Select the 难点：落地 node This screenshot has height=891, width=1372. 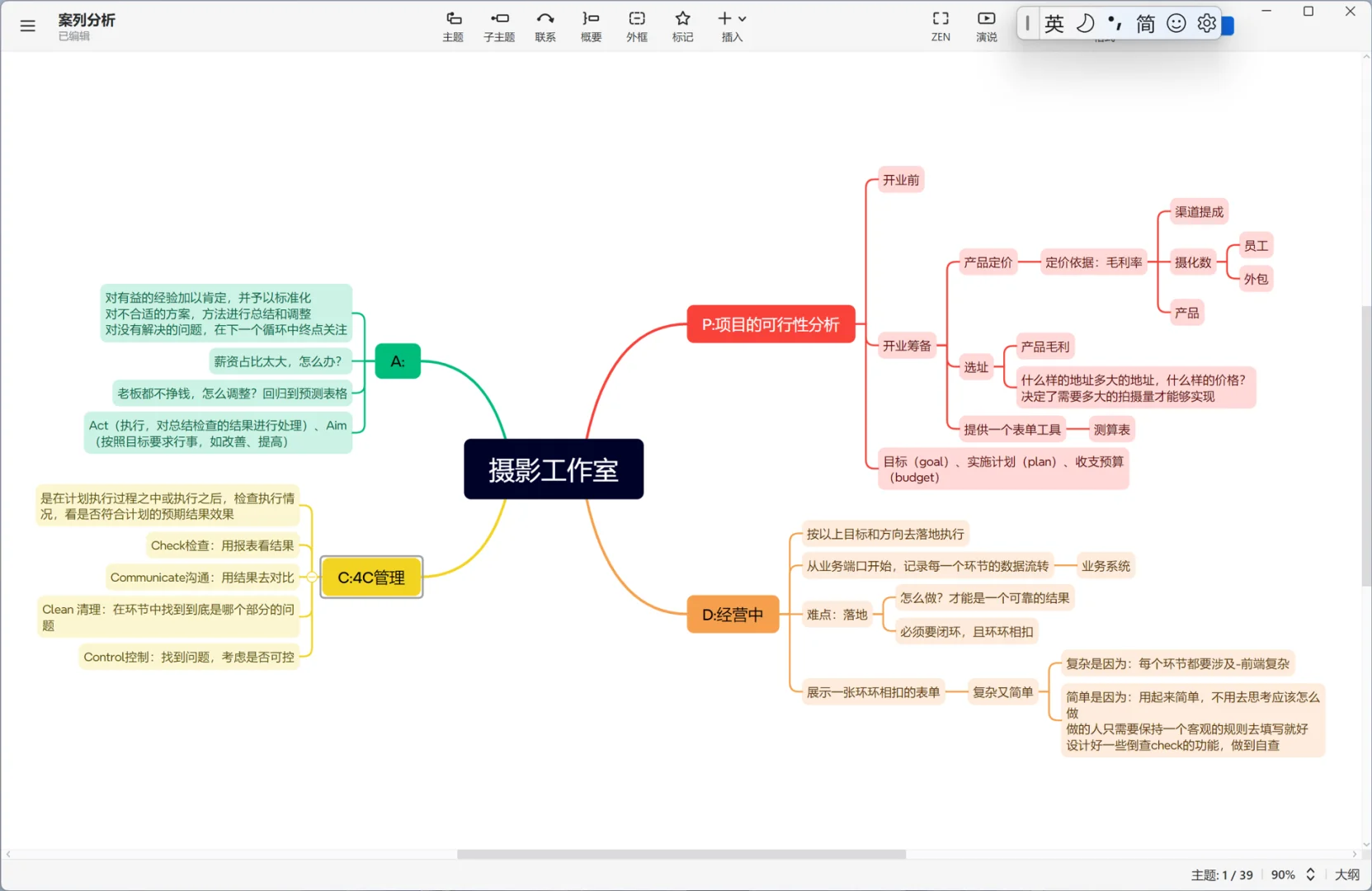pyautogui.click(x=837, y=615)
